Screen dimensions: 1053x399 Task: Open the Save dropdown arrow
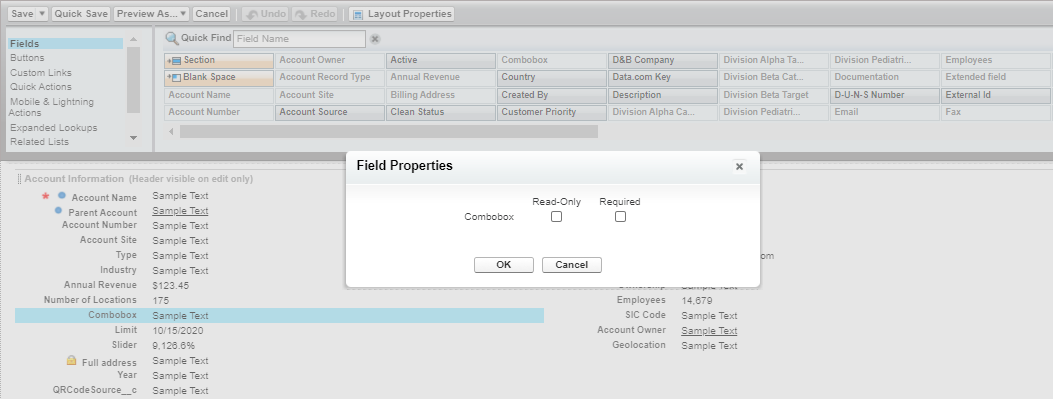[42, 13]
